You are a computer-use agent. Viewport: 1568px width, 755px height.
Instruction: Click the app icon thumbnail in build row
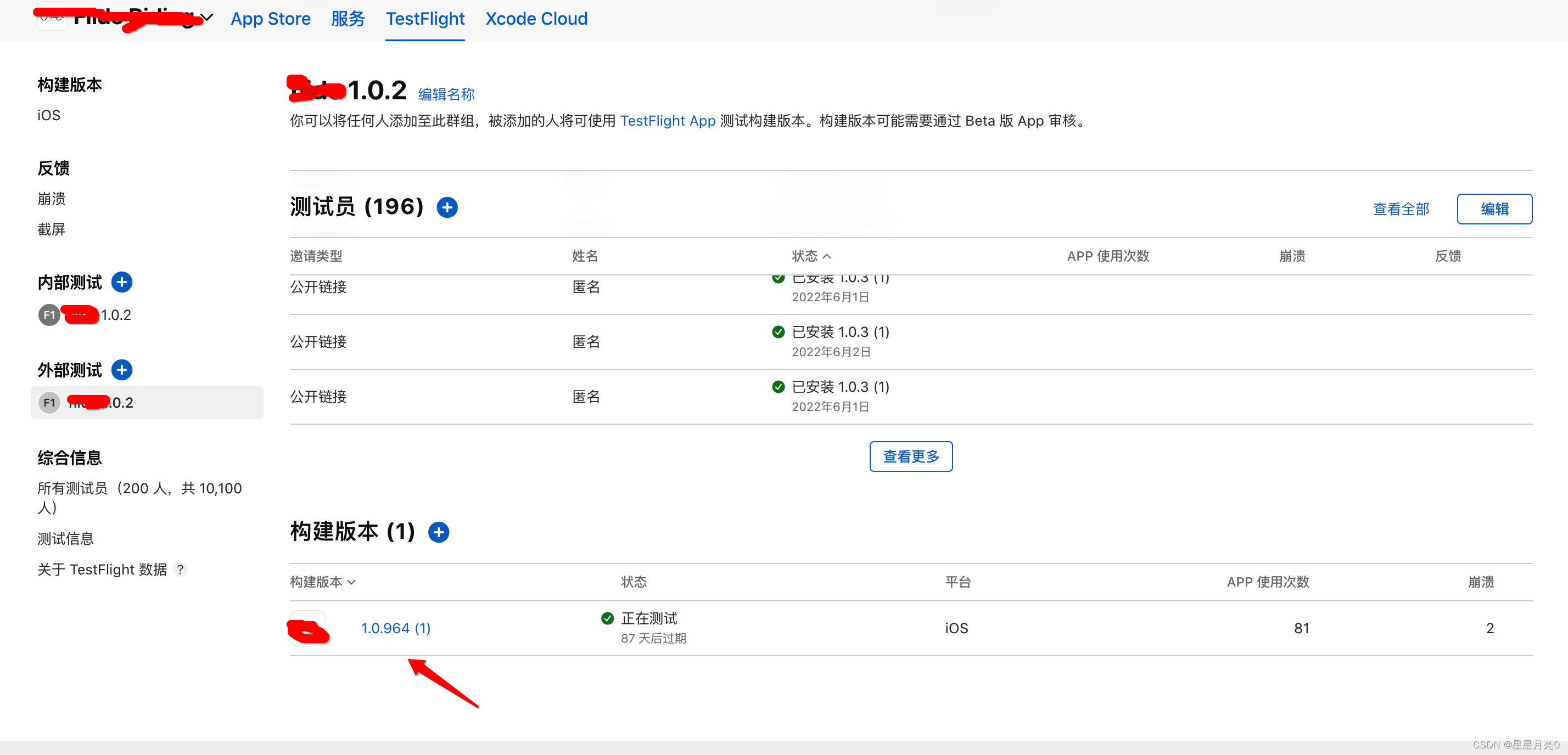point(309,628)
